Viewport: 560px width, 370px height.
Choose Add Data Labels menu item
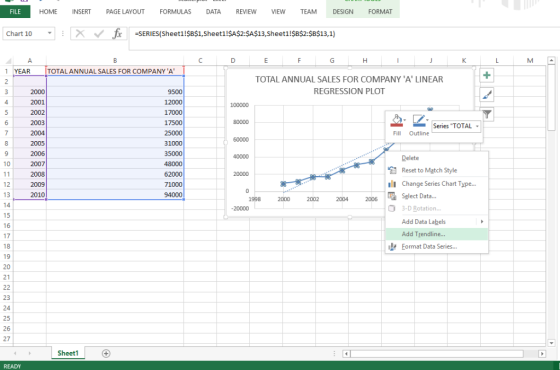pyautogui.click(x=437, y=222)
